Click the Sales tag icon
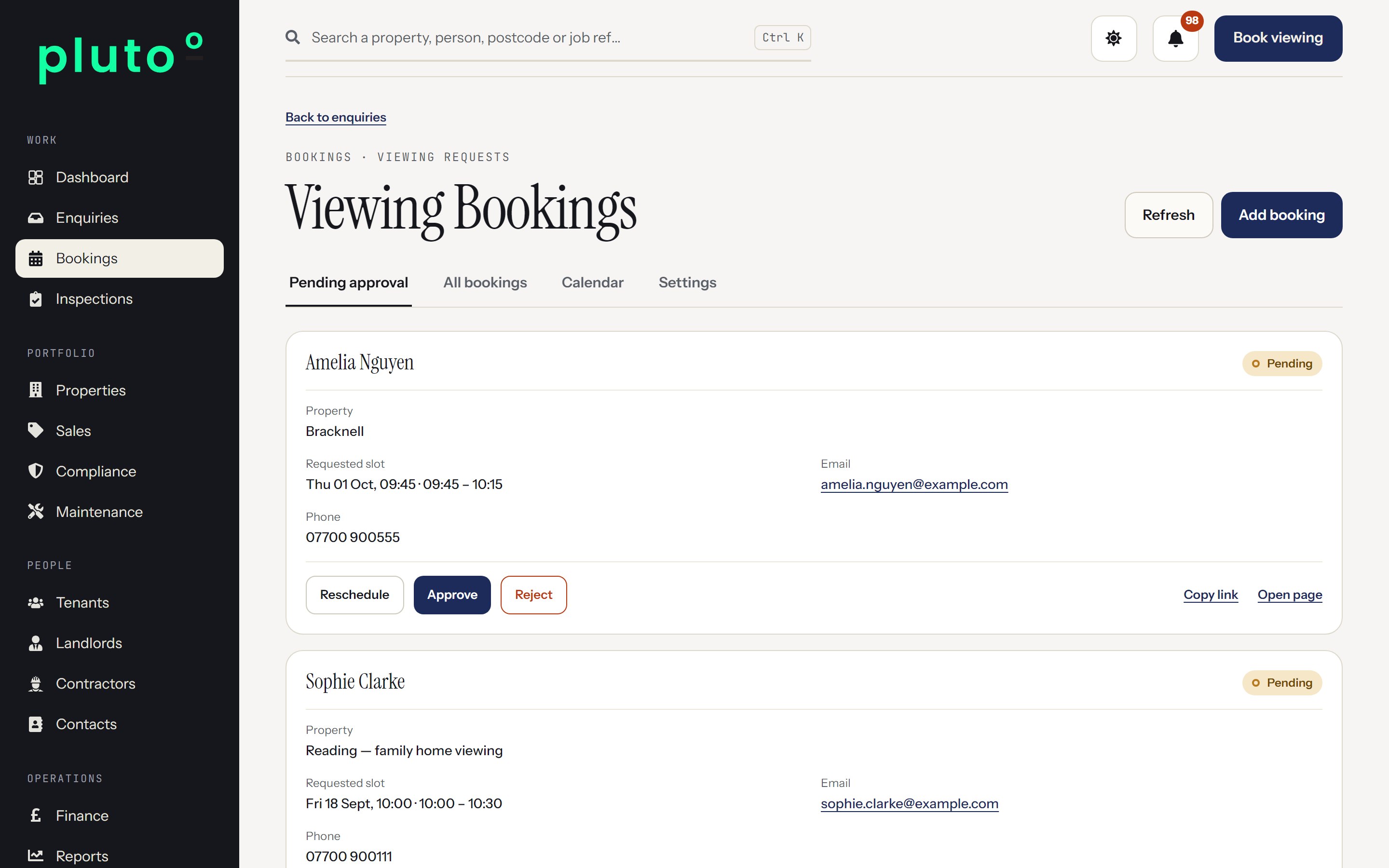 click(36, 431)
